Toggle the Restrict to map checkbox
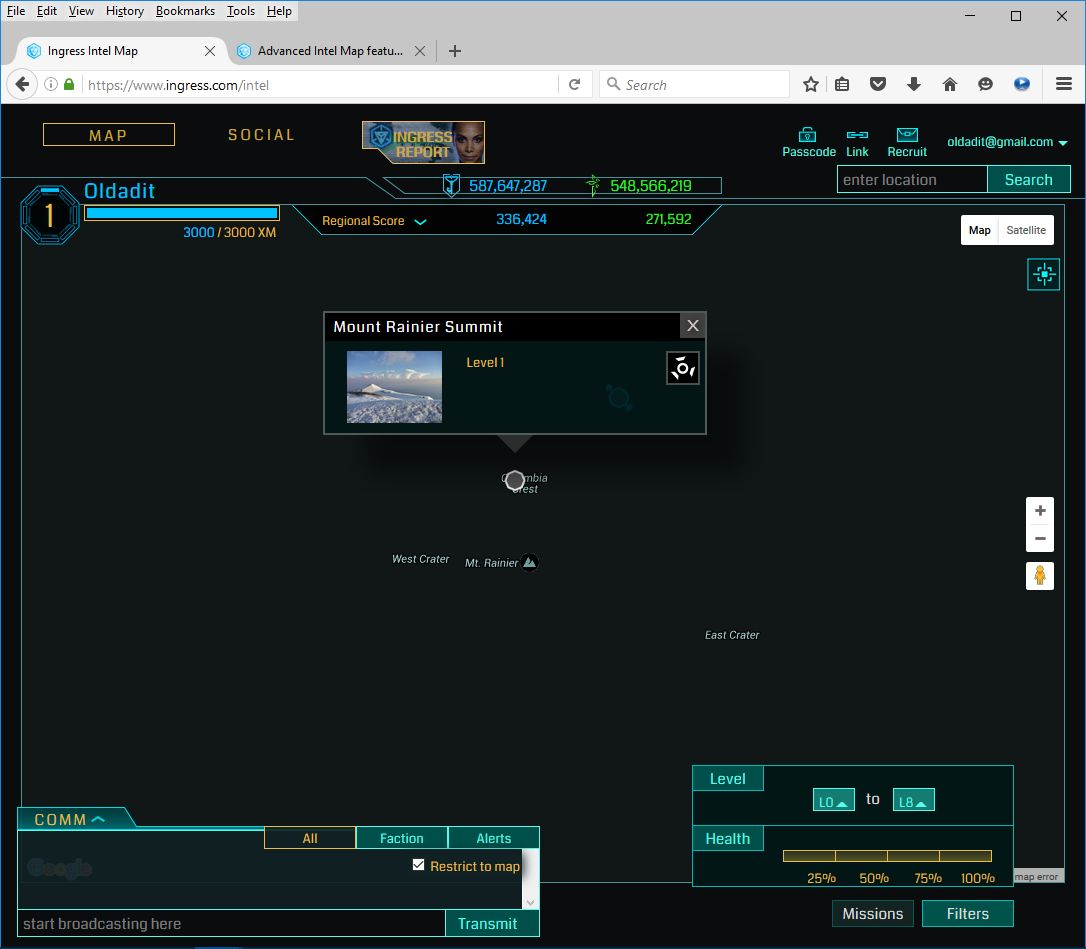This screenshot has height=949, width=1086. tap(419, 865)
